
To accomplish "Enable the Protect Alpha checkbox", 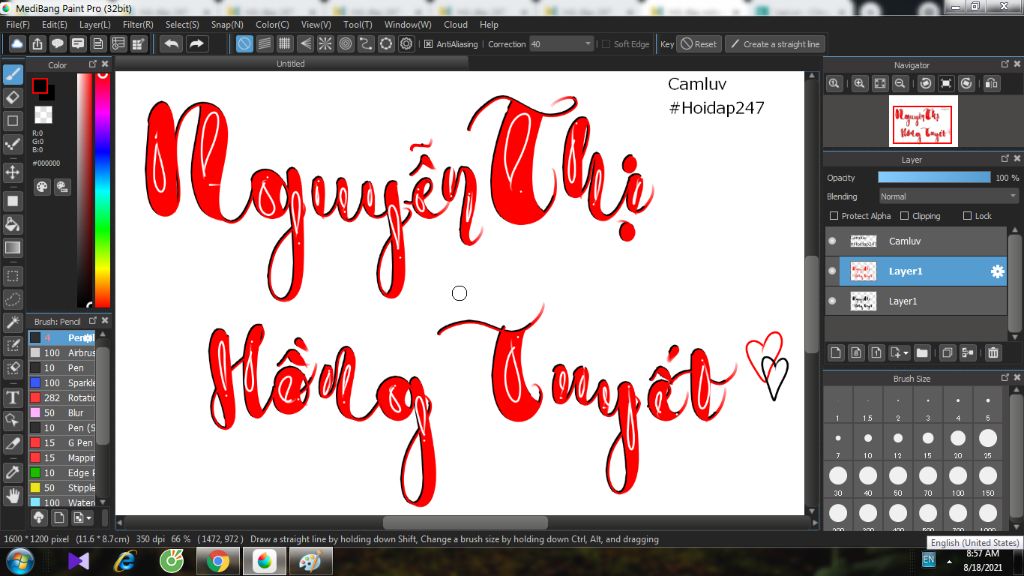I will [x=833, y=216].
